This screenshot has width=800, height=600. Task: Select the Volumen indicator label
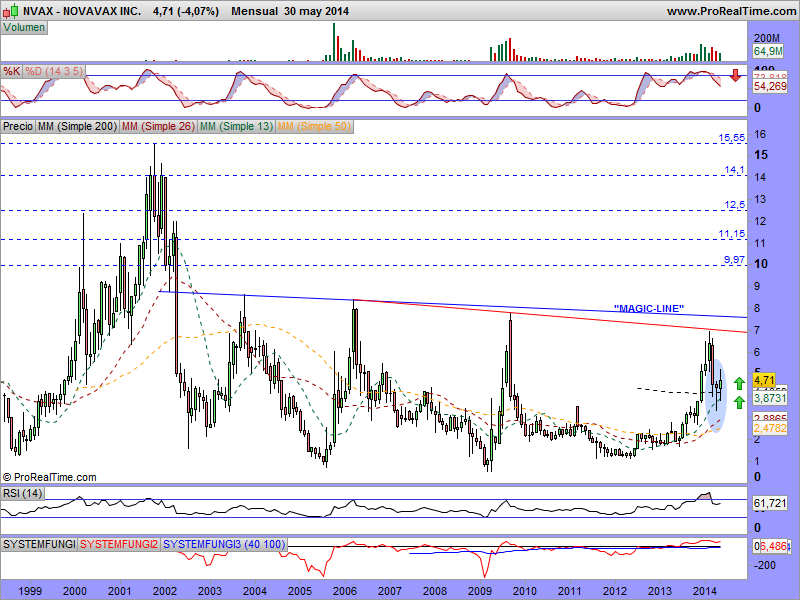24,28
